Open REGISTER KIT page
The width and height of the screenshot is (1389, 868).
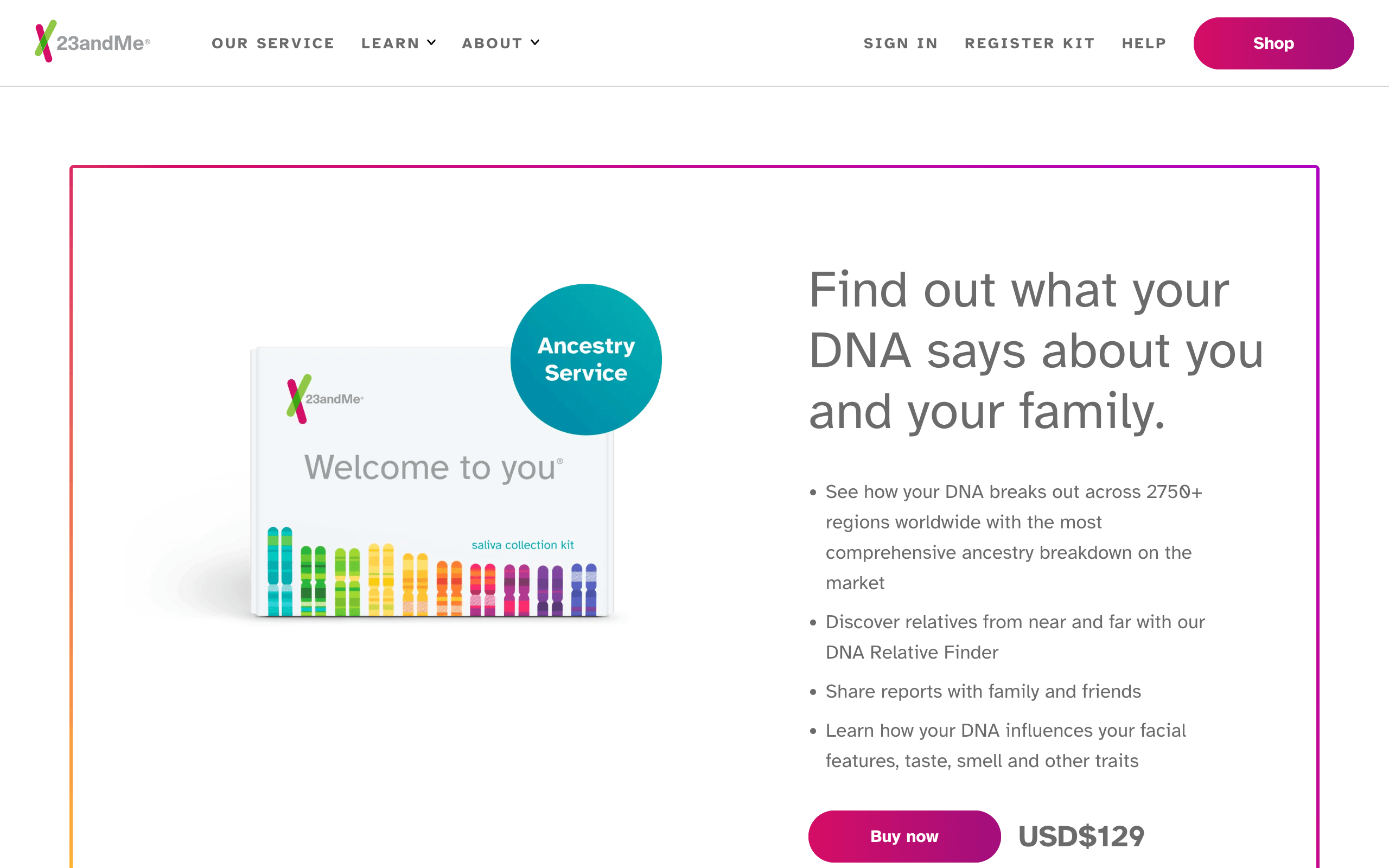coord(1030,43)
